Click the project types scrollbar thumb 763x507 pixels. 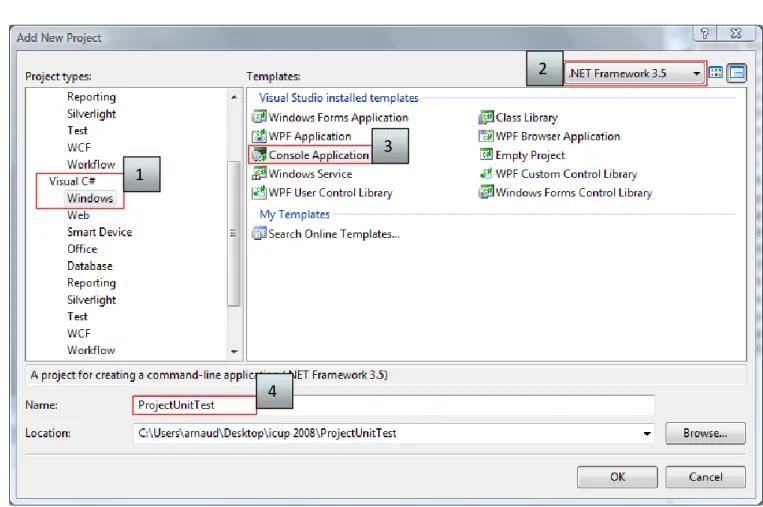coord(234,234)
